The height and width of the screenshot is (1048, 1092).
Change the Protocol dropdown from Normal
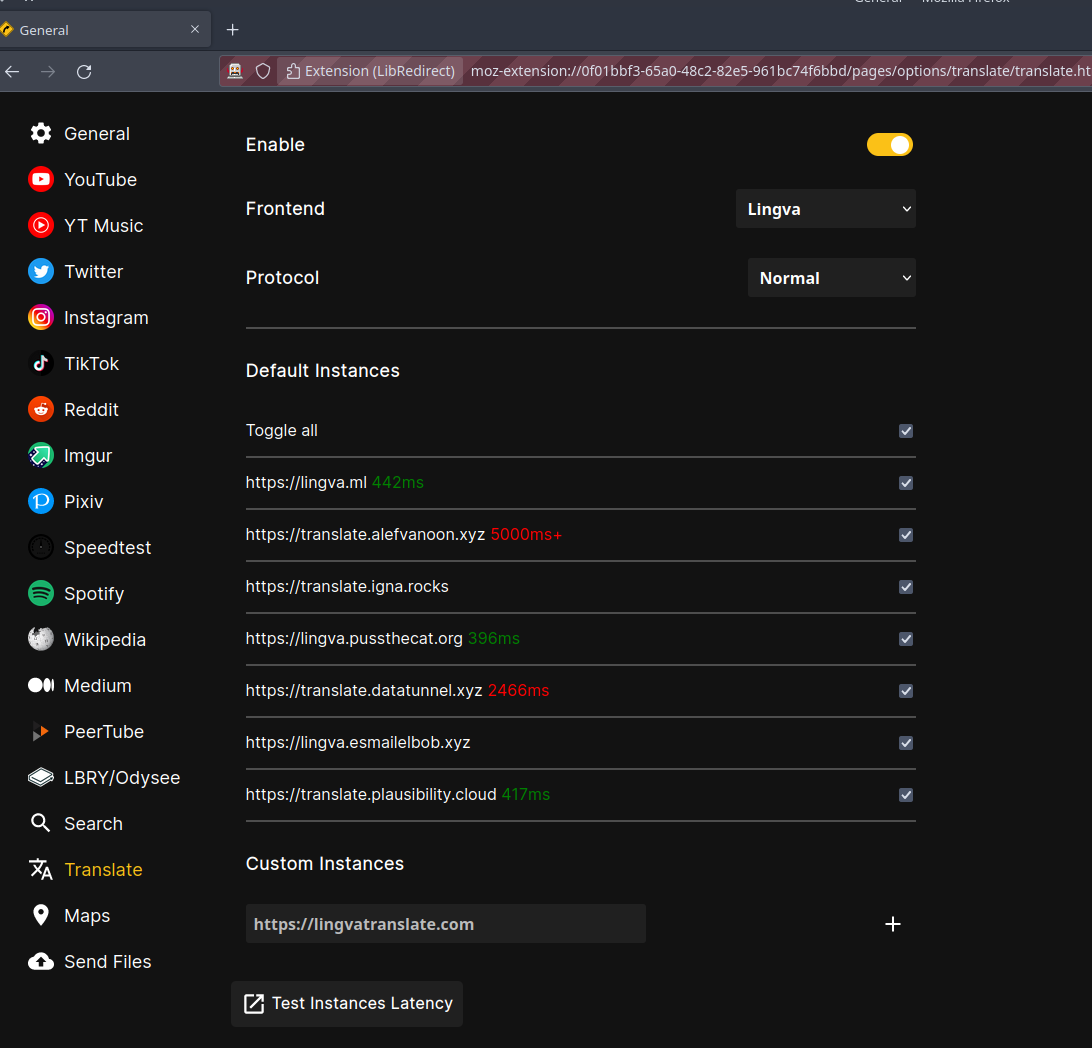point(832,277)
